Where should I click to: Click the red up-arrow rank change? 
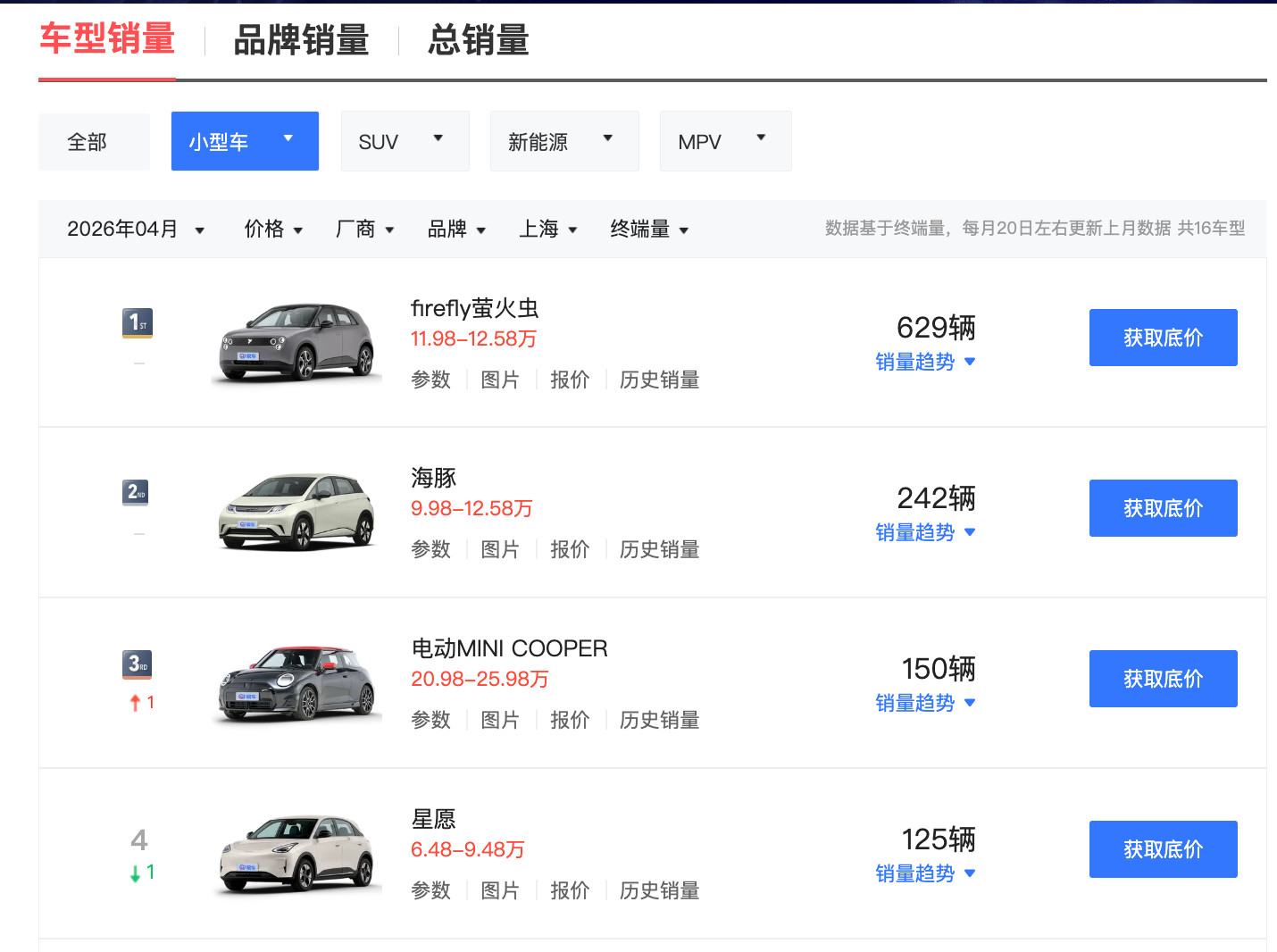click(142, 703)
